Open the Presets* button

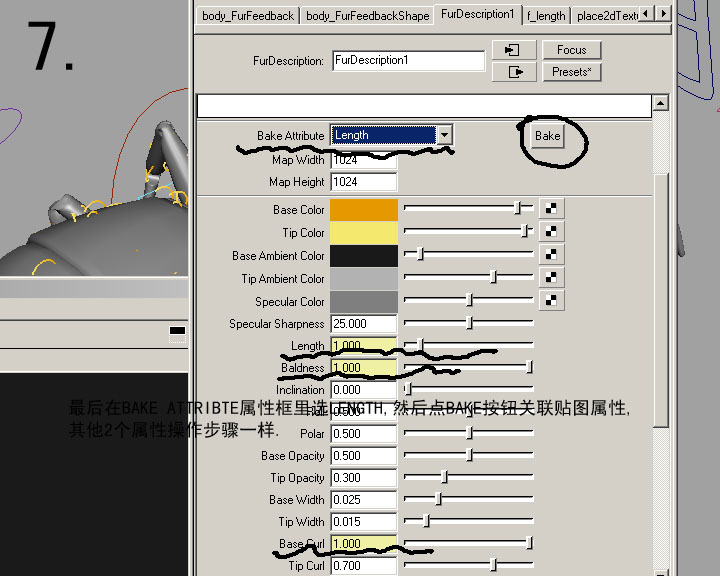coord(571,72)
